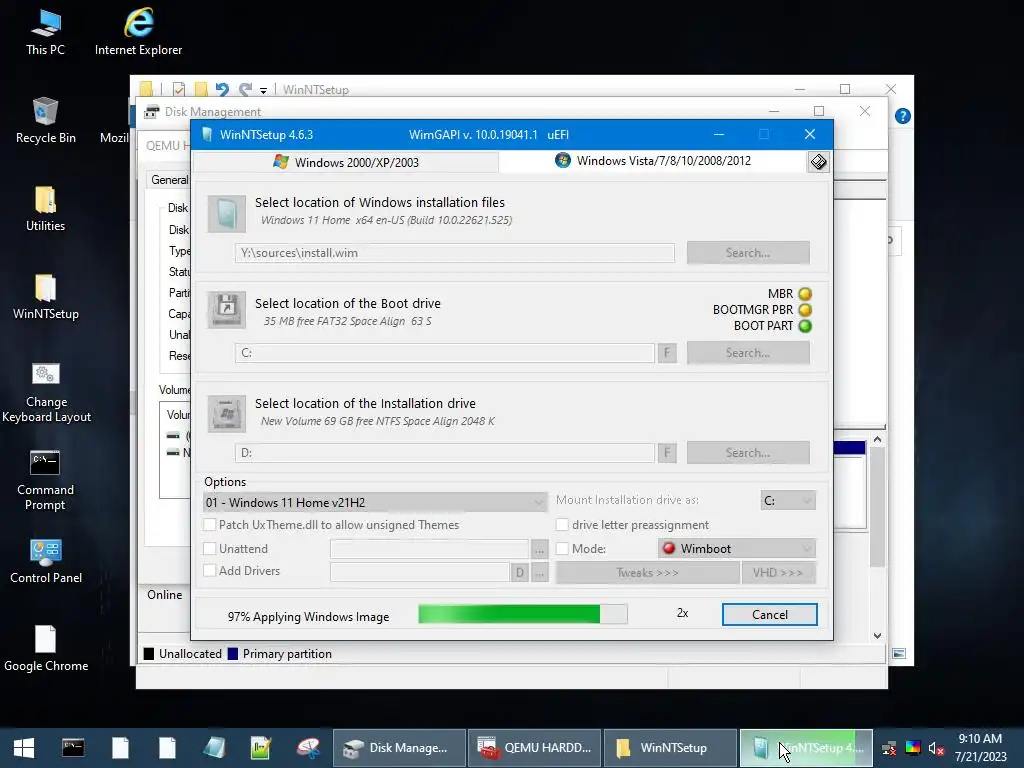Click the blue notebook taskbar shortcut

pos(214,748)
